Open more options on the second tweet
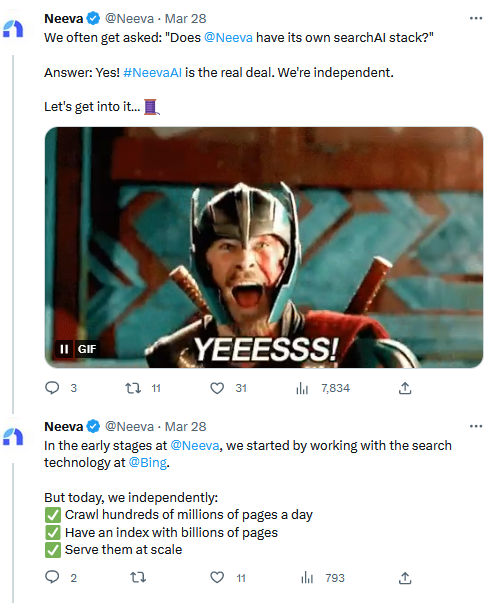This screenshot has width=496, height=603. pos(476,426)
